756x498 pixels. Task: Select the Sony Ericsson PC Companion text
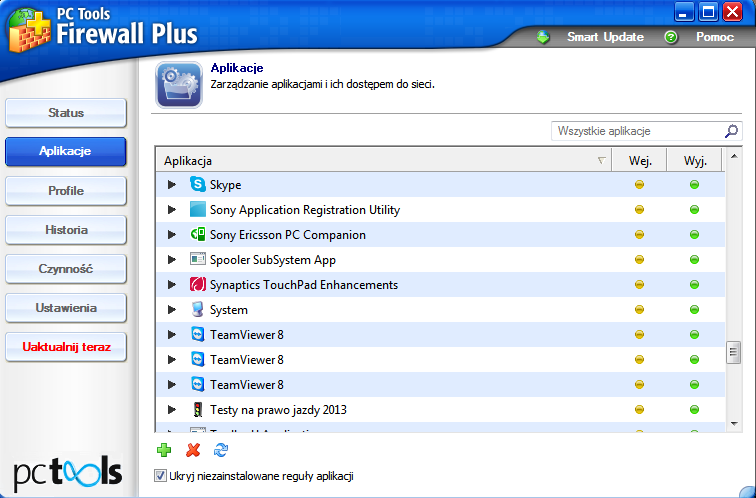[x=287, y=235]
